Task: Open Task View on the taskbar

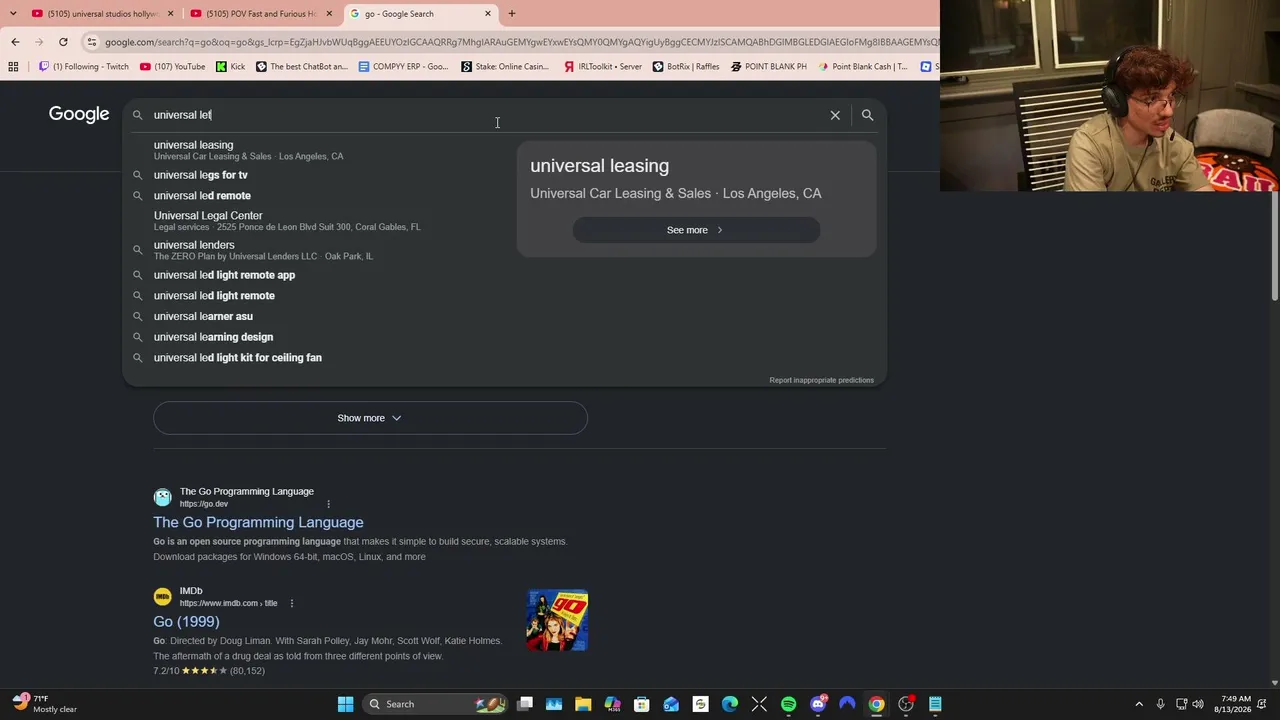Action: point(525,704)
